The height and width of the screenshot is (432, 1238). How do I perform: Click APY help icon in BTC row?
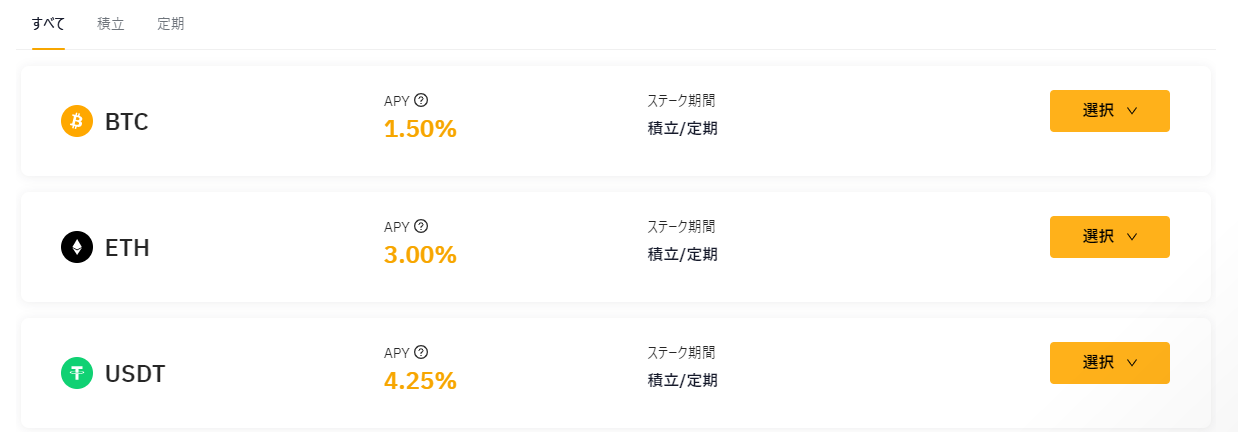[x=421, y=100]
